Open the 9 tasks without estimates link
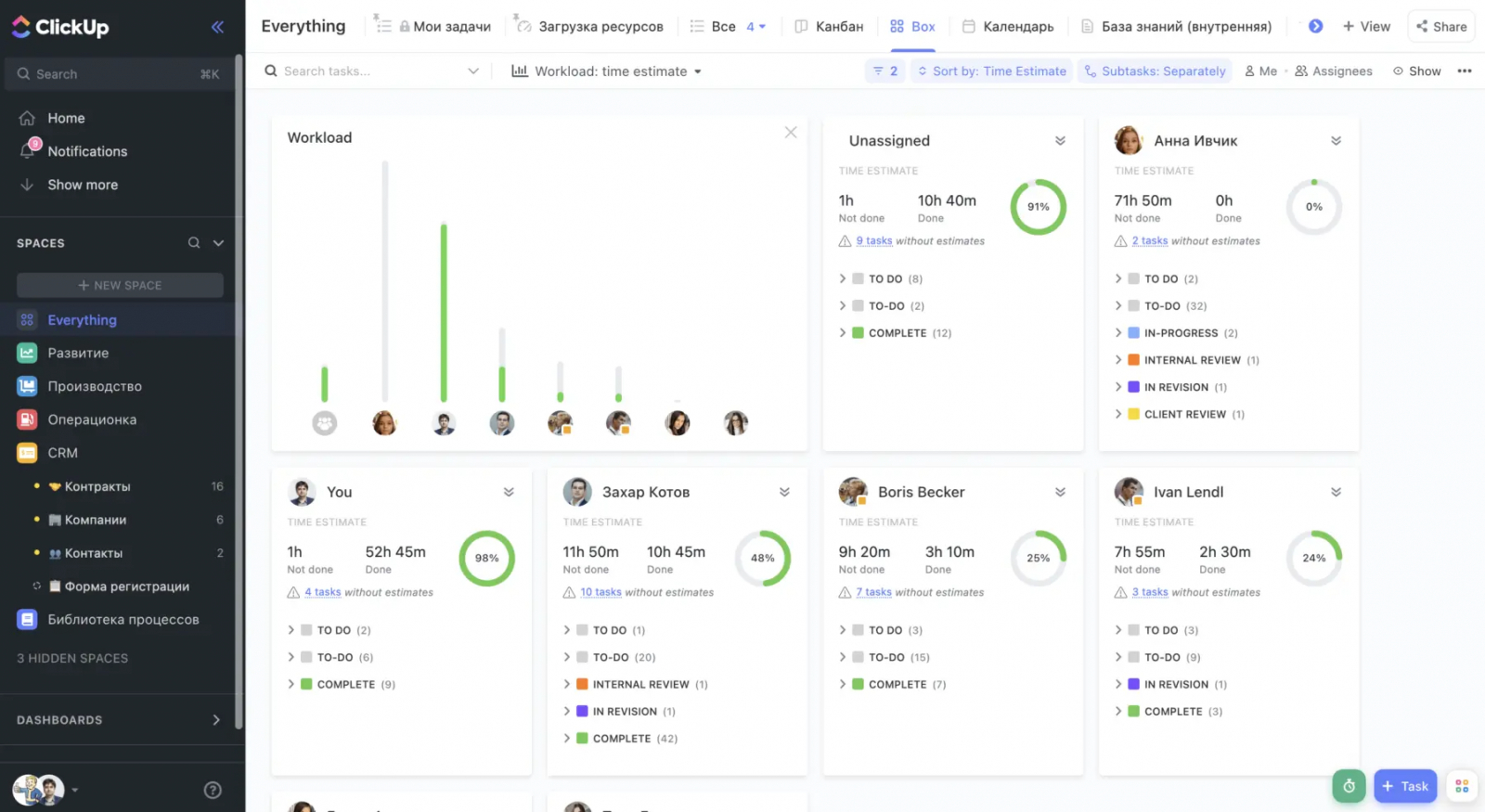 pyautogui.click(x=873, y=241)
